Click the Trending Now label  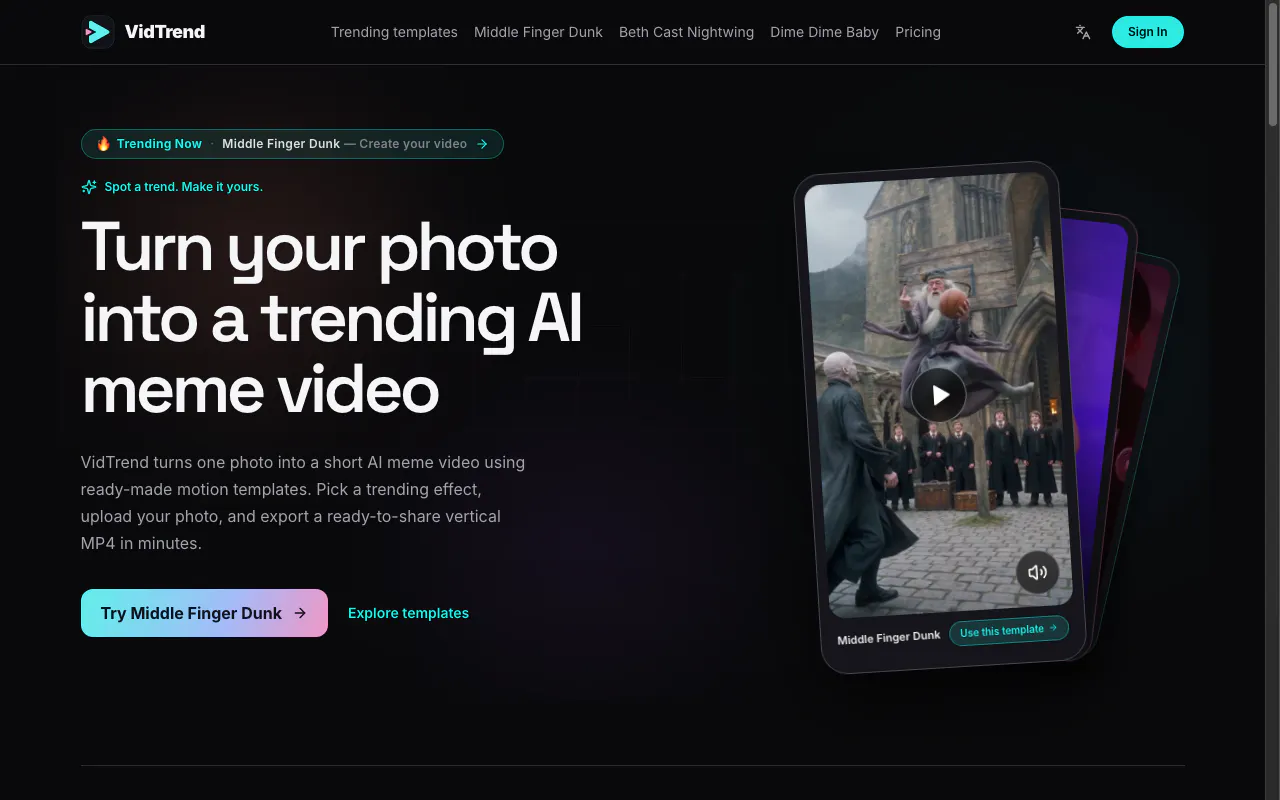tap(159, 144)
